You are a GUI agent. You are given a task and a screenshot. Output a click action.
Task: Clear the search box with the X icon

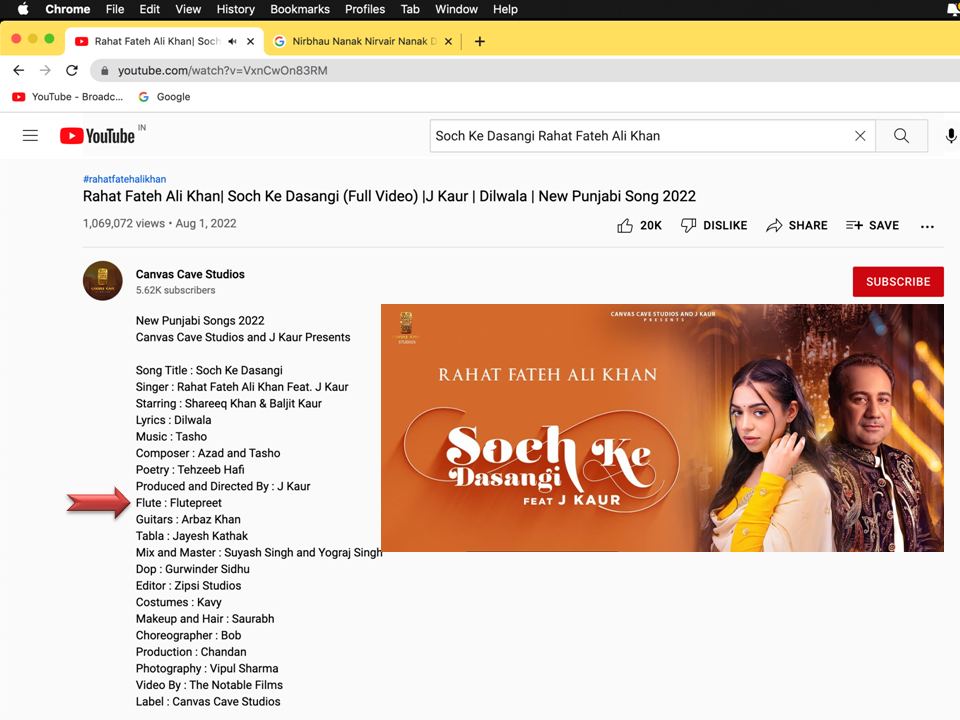click(860, 136)
